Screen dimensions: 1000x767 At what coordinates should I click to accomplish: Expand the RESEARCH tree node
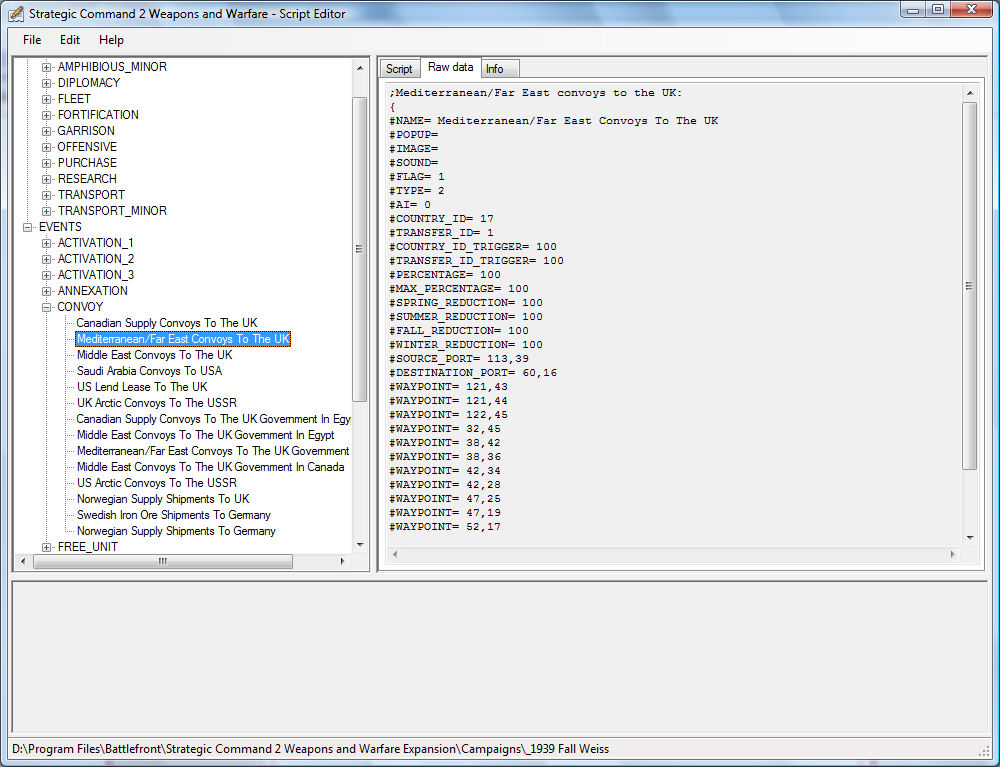47,179
